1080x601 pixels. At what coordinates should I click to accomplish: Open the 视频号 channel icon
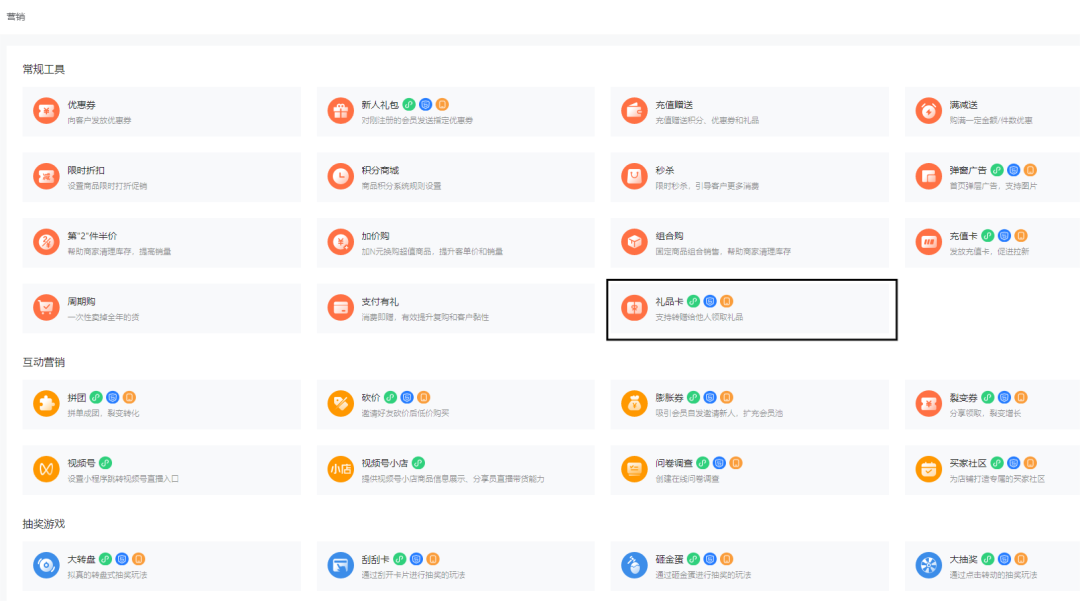[x=46, y=469]
